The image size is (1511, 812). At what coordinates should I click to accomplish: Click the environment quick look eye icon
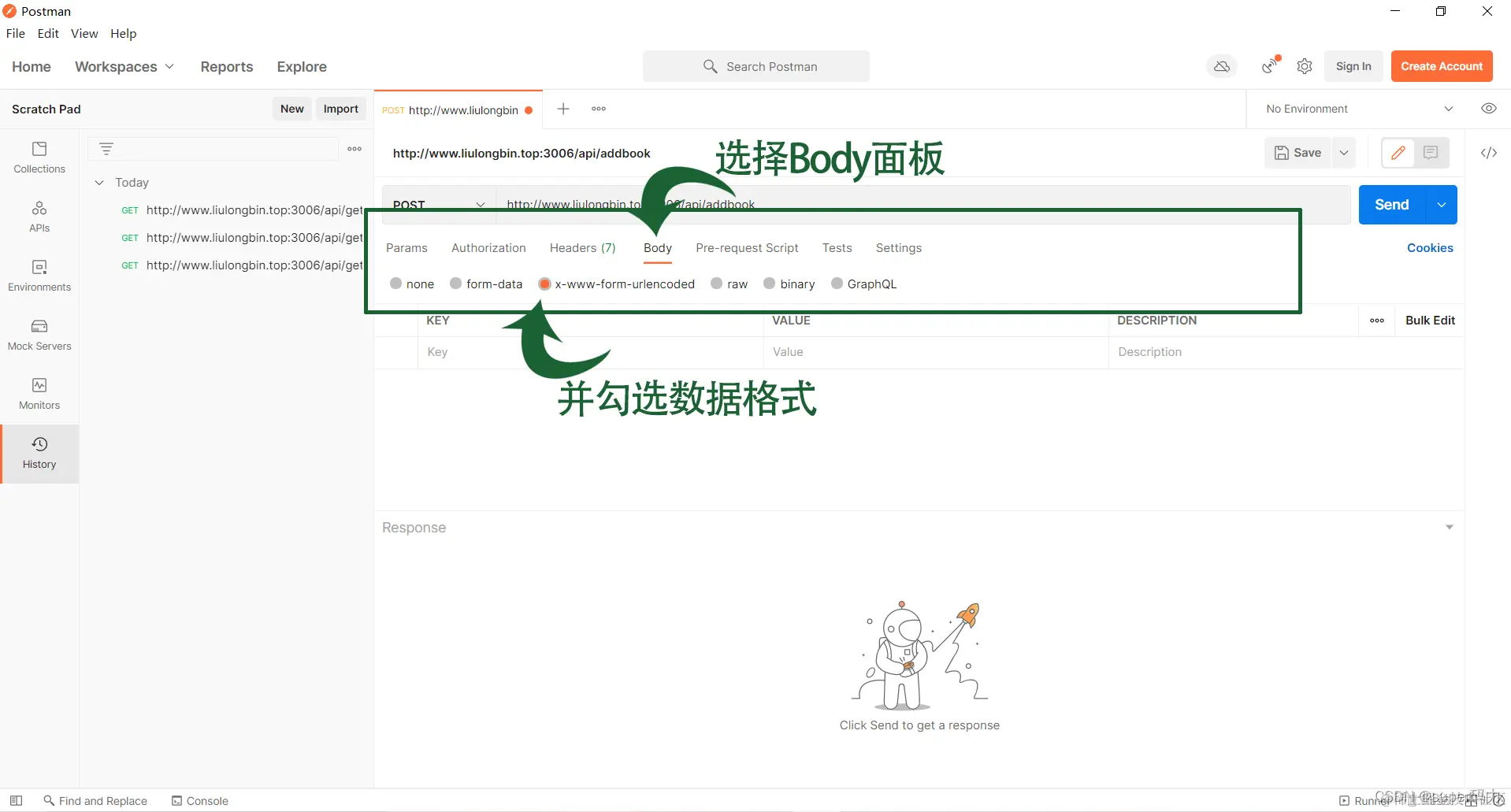click(1488, 109)
